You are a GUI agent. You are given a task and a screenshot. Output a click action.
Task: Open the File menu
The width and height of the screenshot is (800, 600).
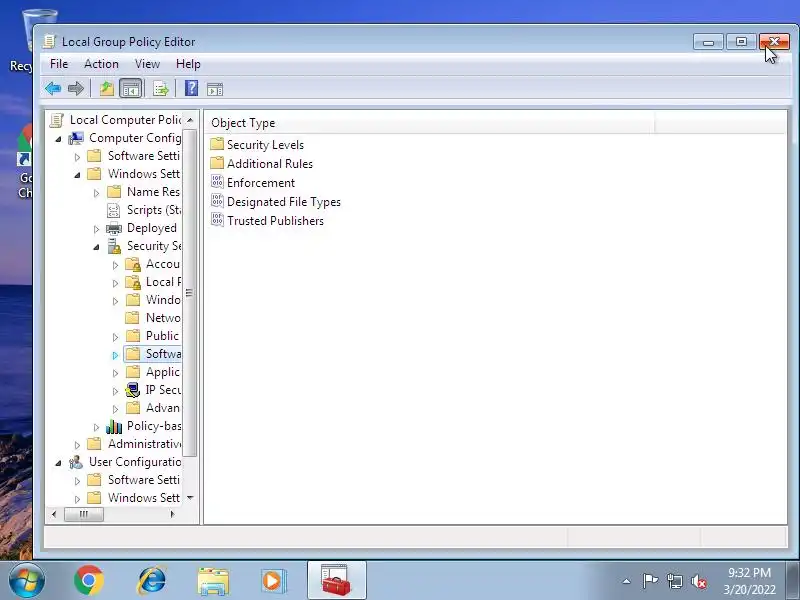click(59, 64)
